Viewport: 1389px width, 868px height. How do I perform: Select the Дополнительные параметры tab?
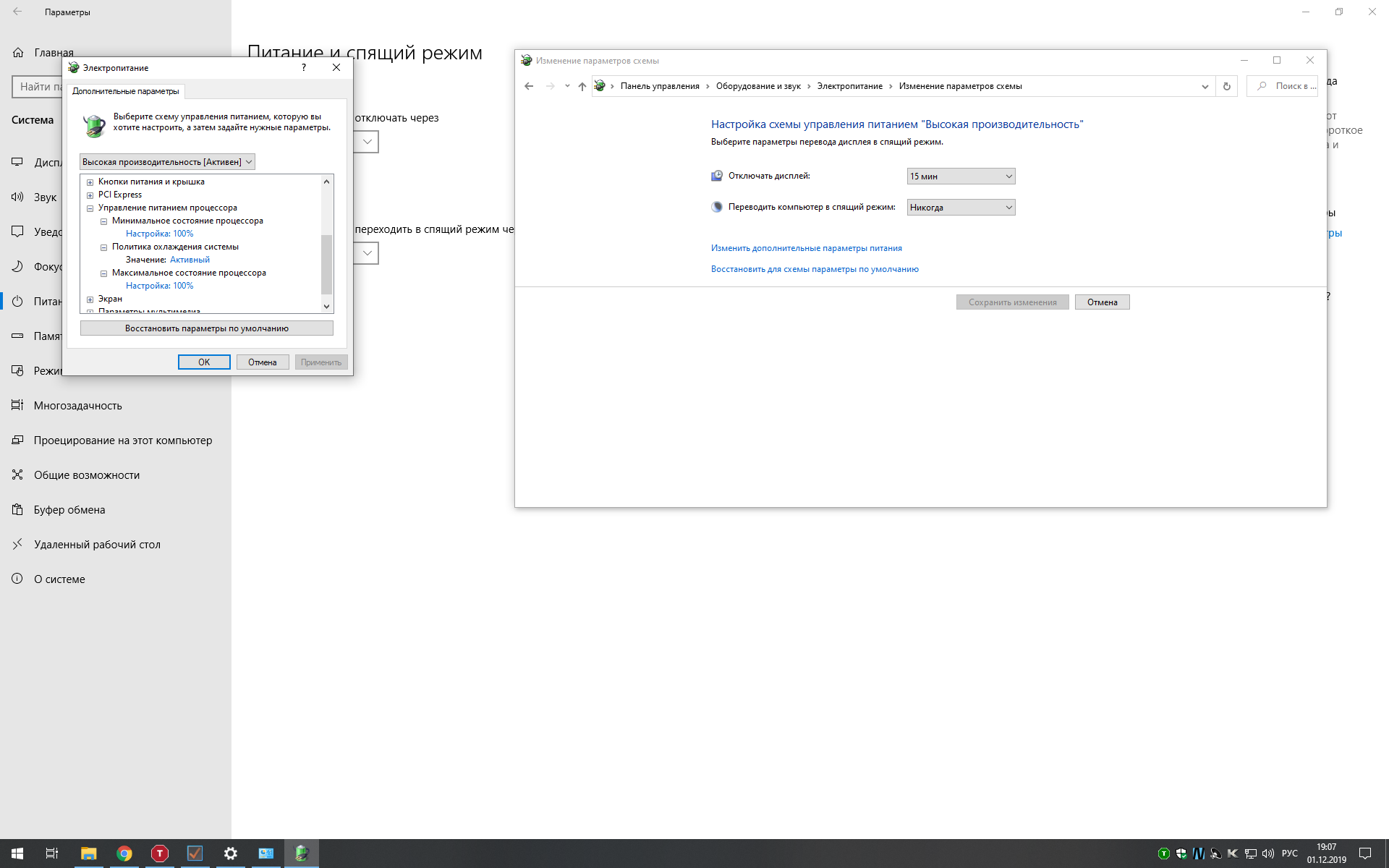tap(126, 91)
